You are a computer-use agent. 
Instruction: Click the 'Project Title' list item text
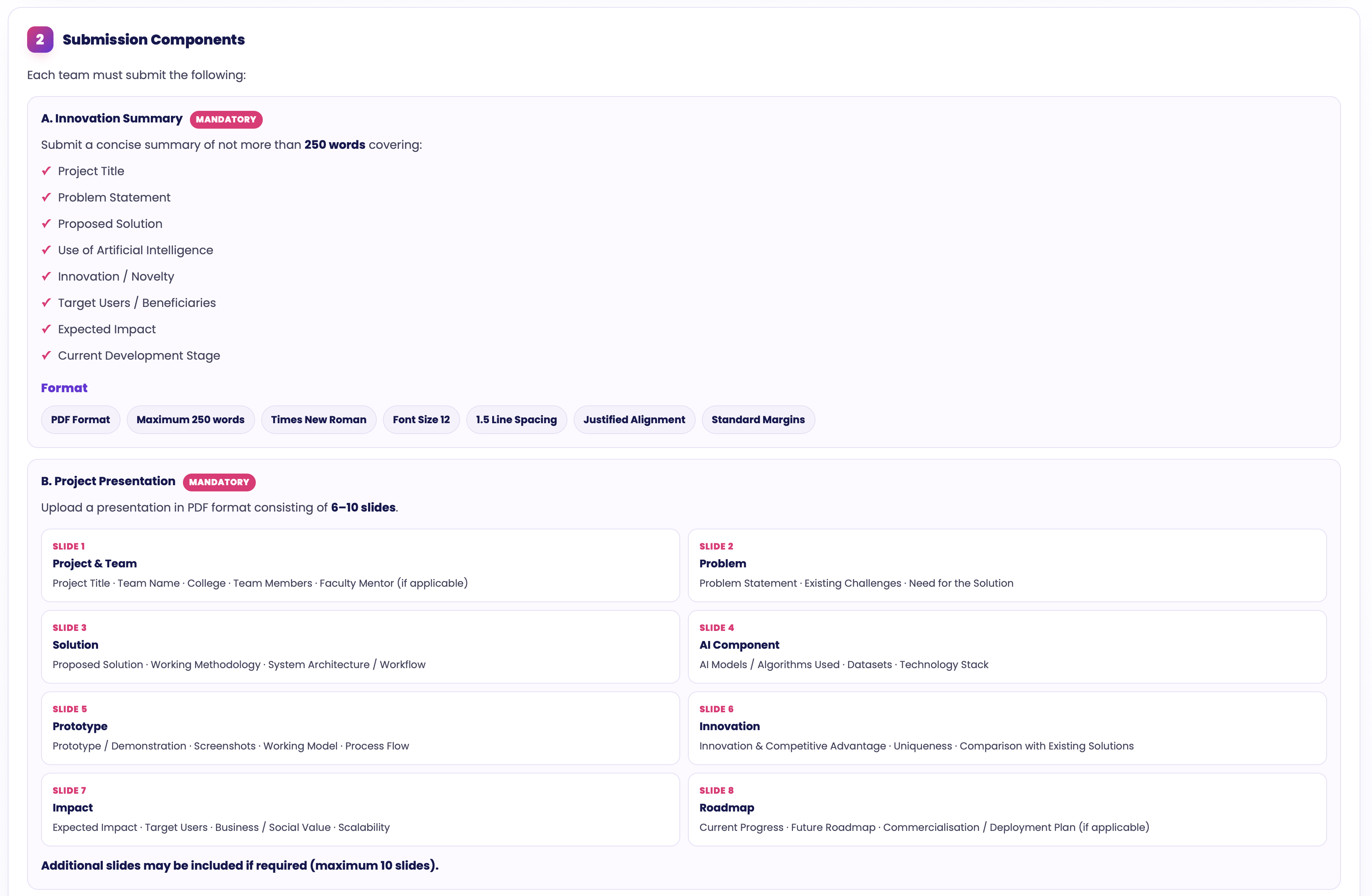coord(91,171)
